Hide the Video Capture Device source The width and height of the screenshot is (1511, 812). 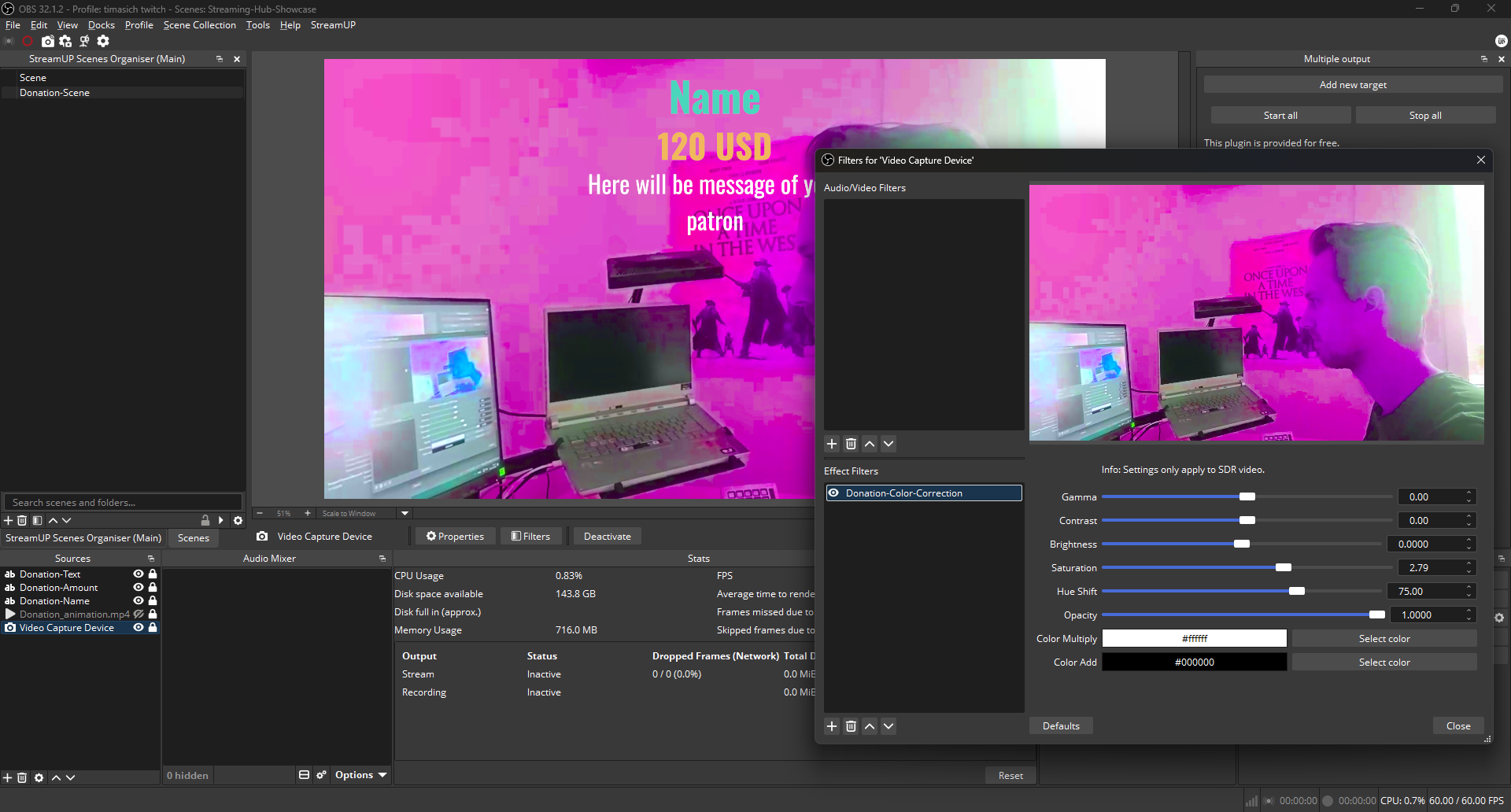[x=139, y=628]
